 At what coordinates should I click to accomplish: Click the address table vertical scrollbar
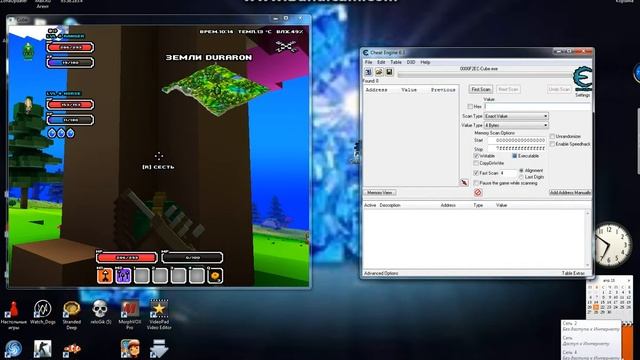click(x=588, y=239)
